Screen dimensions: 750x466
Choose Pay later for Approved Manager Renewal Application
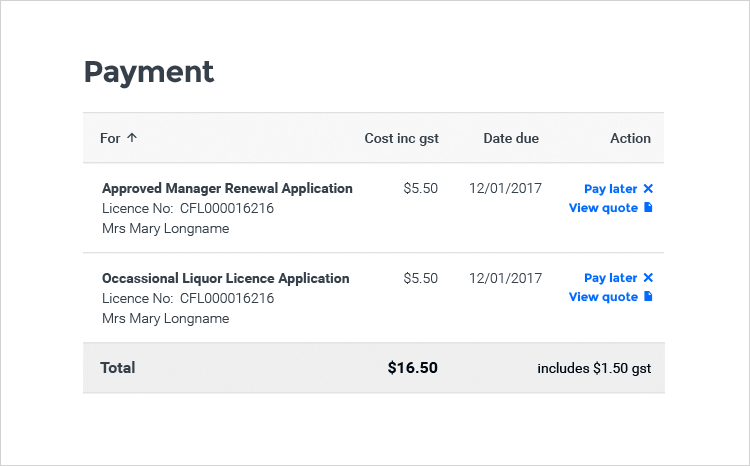[x=610, y=189]
